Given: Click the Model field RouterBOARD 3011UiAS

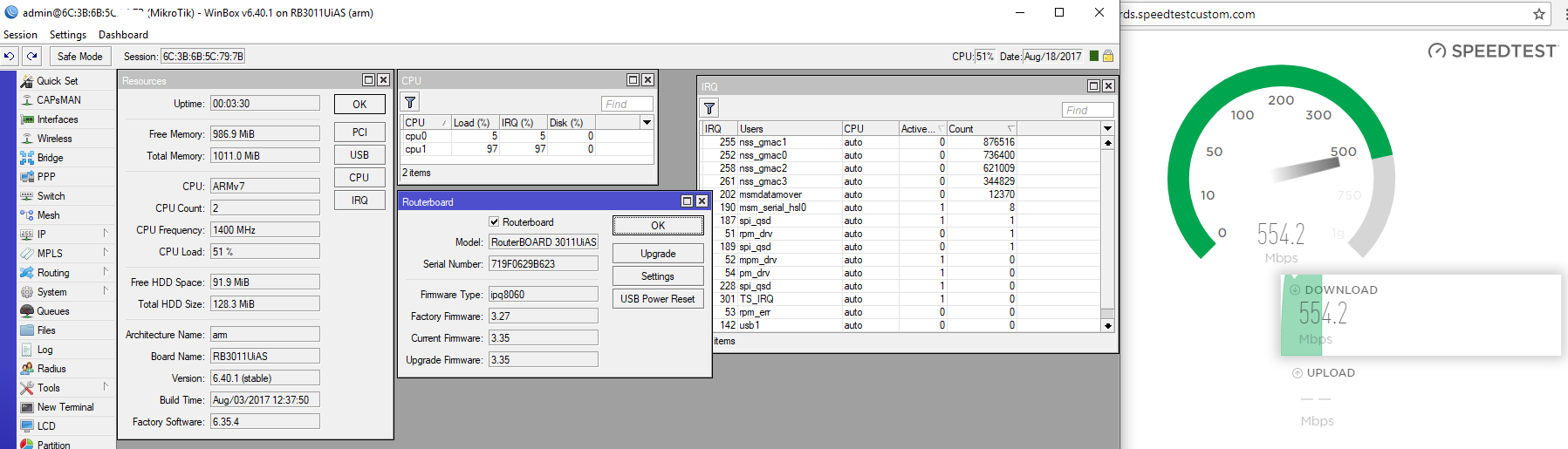Looking at the screenshot, I should tap(543, 242).
